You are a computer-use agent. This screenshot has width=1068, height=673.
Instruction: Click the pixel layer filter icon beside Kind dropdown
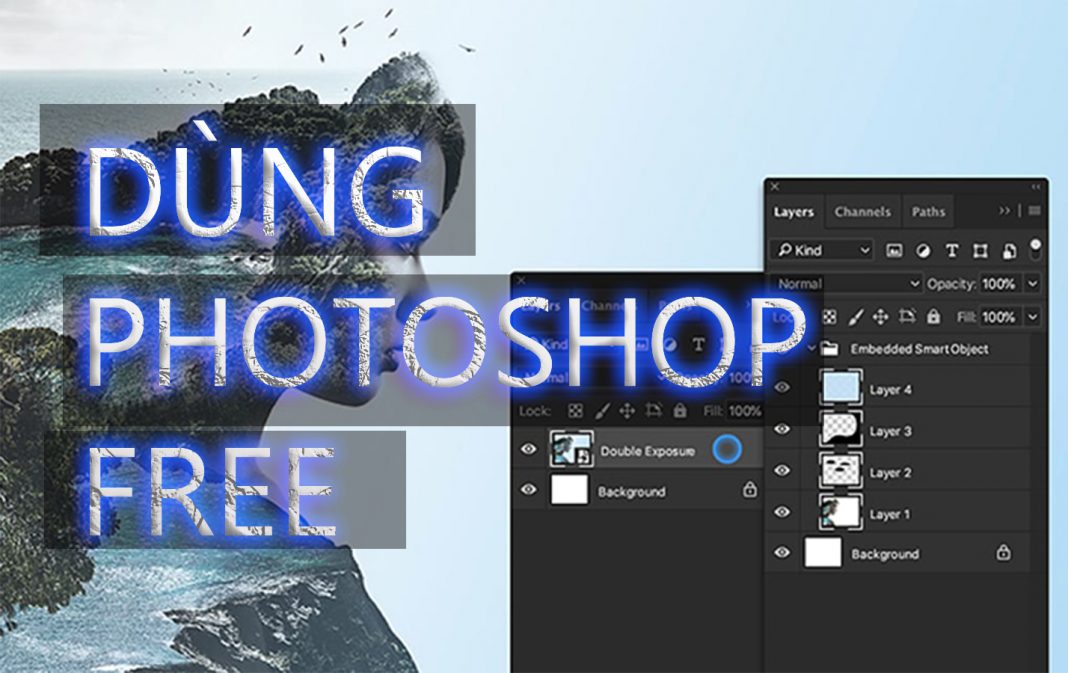[895, 250]
